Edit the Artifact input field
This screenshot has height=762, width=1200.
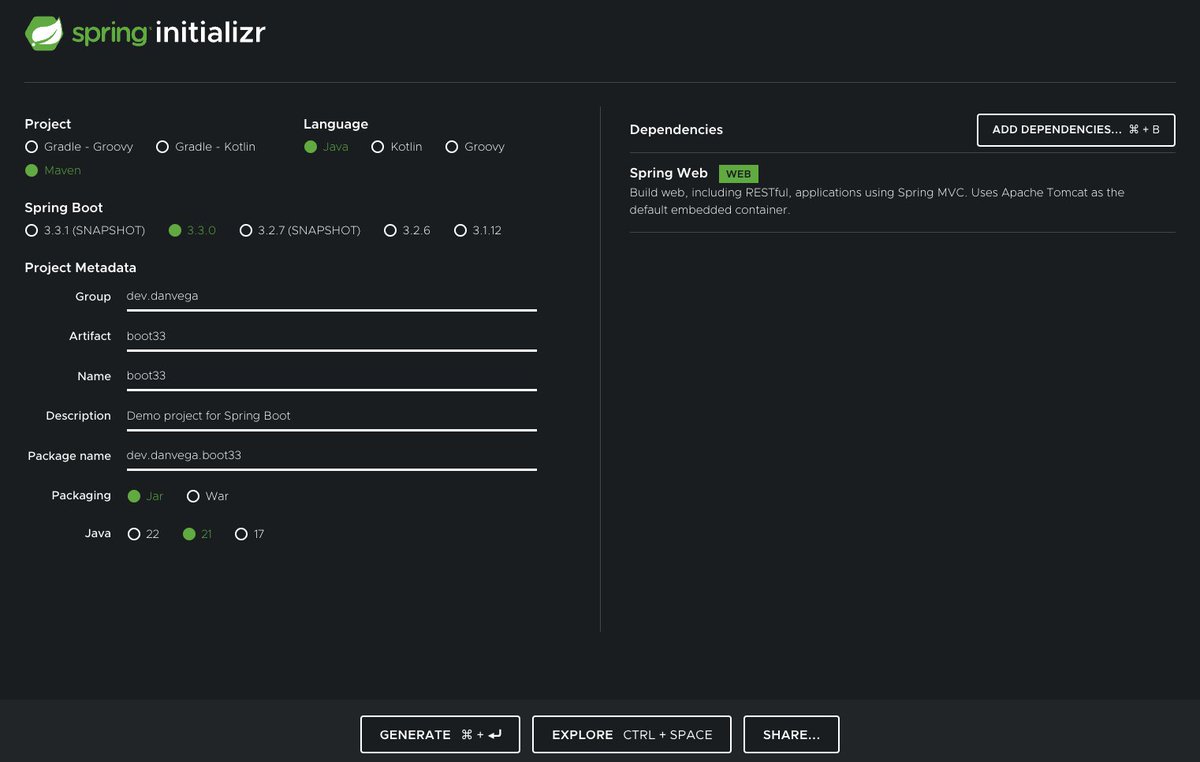(x=331, y=337)
